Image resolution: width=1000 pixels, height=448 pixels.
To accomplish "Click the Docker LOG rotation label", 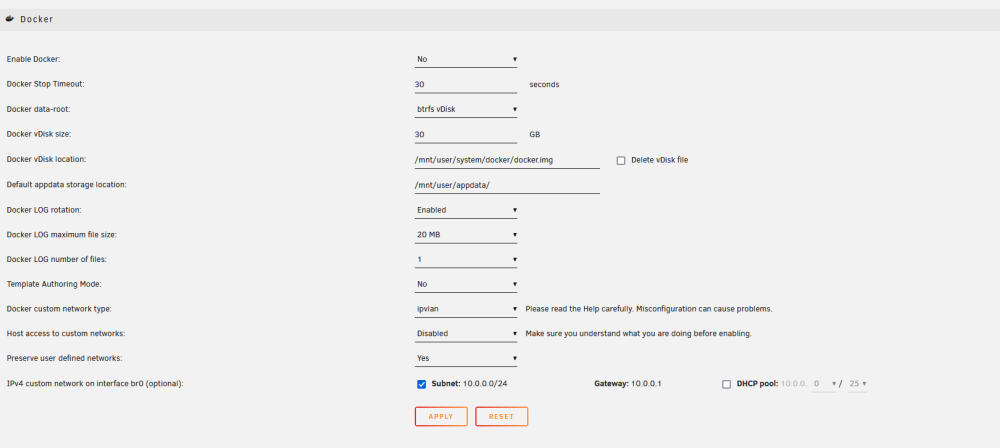I will click(x=44, y=210).
